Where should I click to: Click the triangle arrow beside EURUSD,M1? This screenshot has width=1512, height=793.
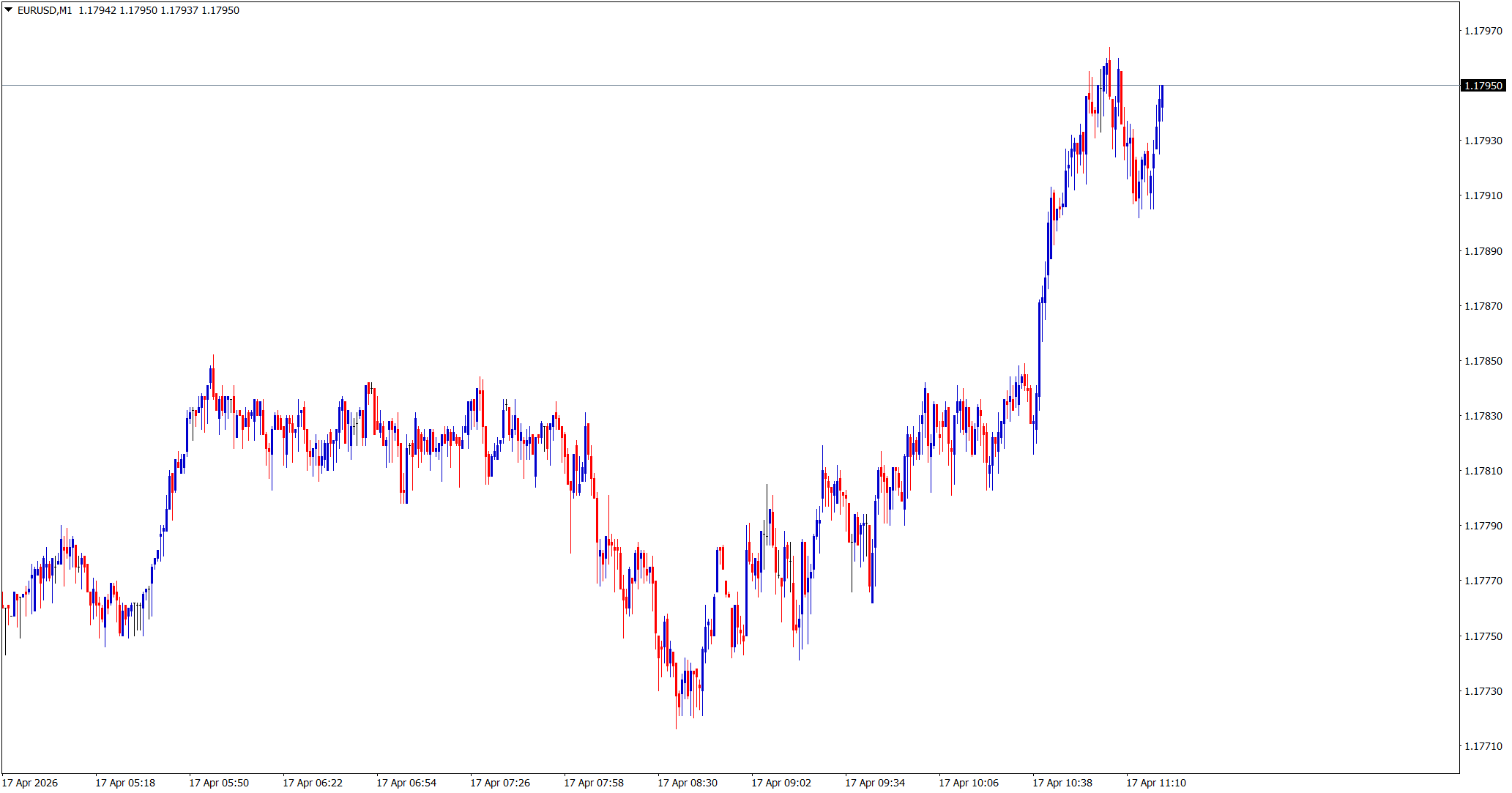click(9, 10)
